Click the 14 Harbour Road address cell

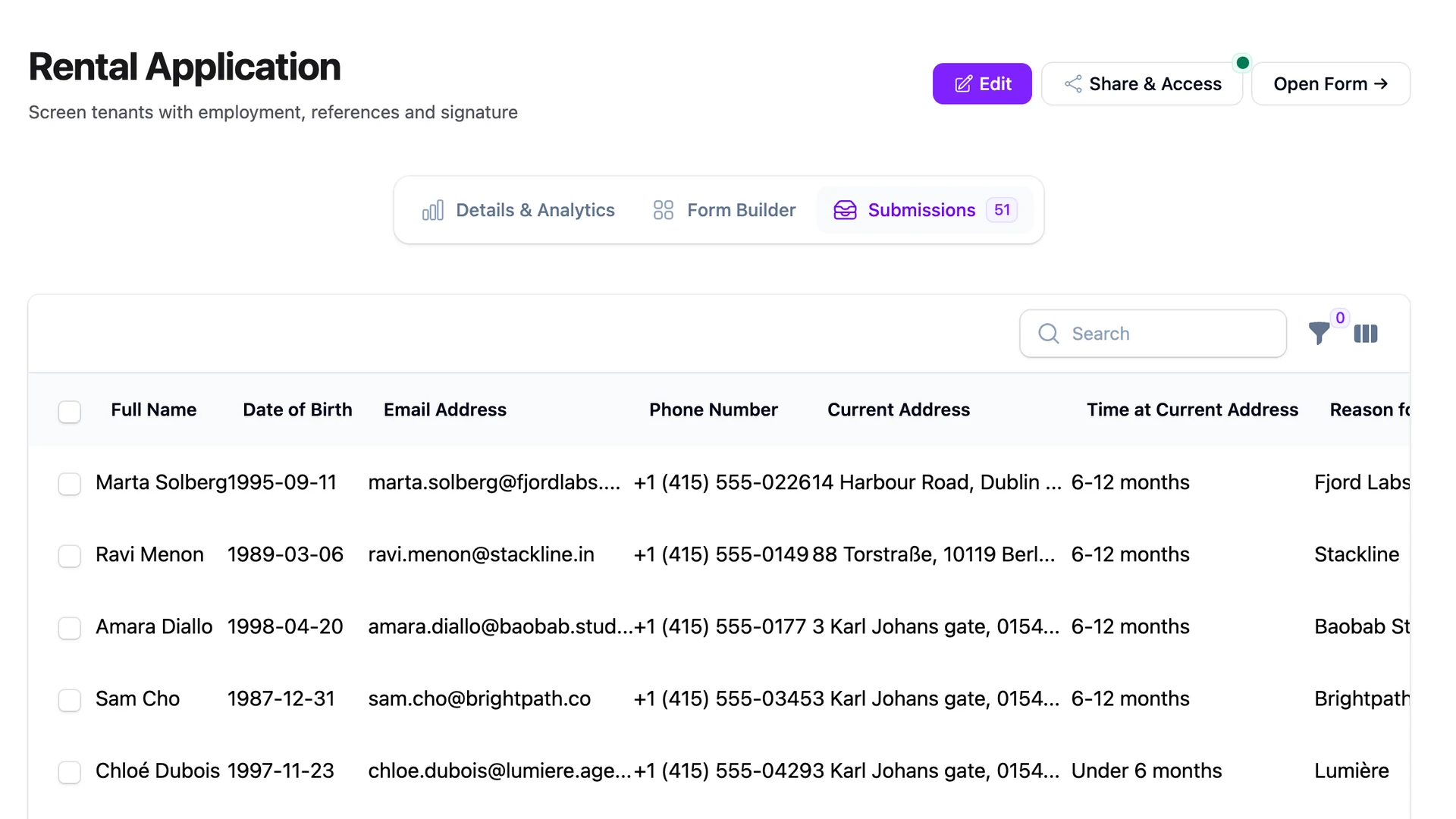tap(937, 482)
